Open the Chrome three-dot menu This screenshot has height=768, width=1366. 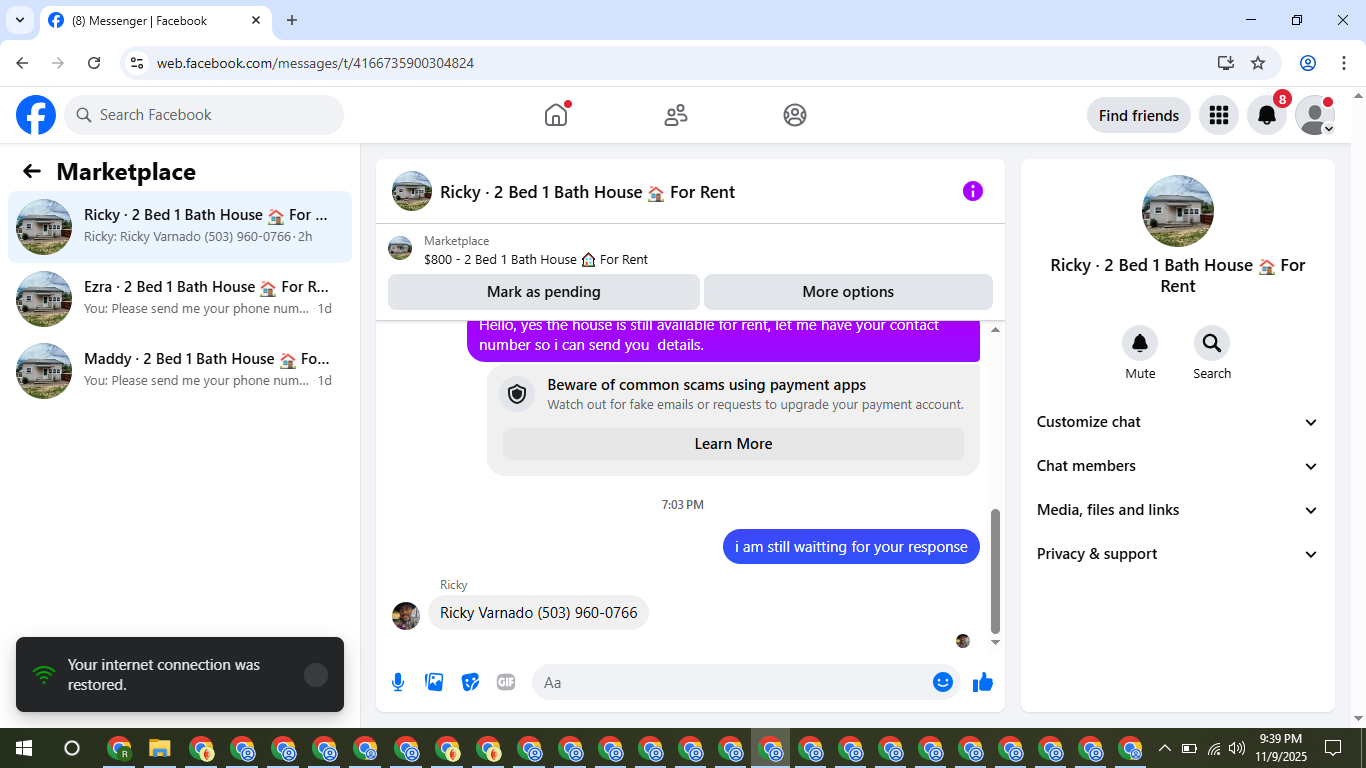pos(1343,63)
